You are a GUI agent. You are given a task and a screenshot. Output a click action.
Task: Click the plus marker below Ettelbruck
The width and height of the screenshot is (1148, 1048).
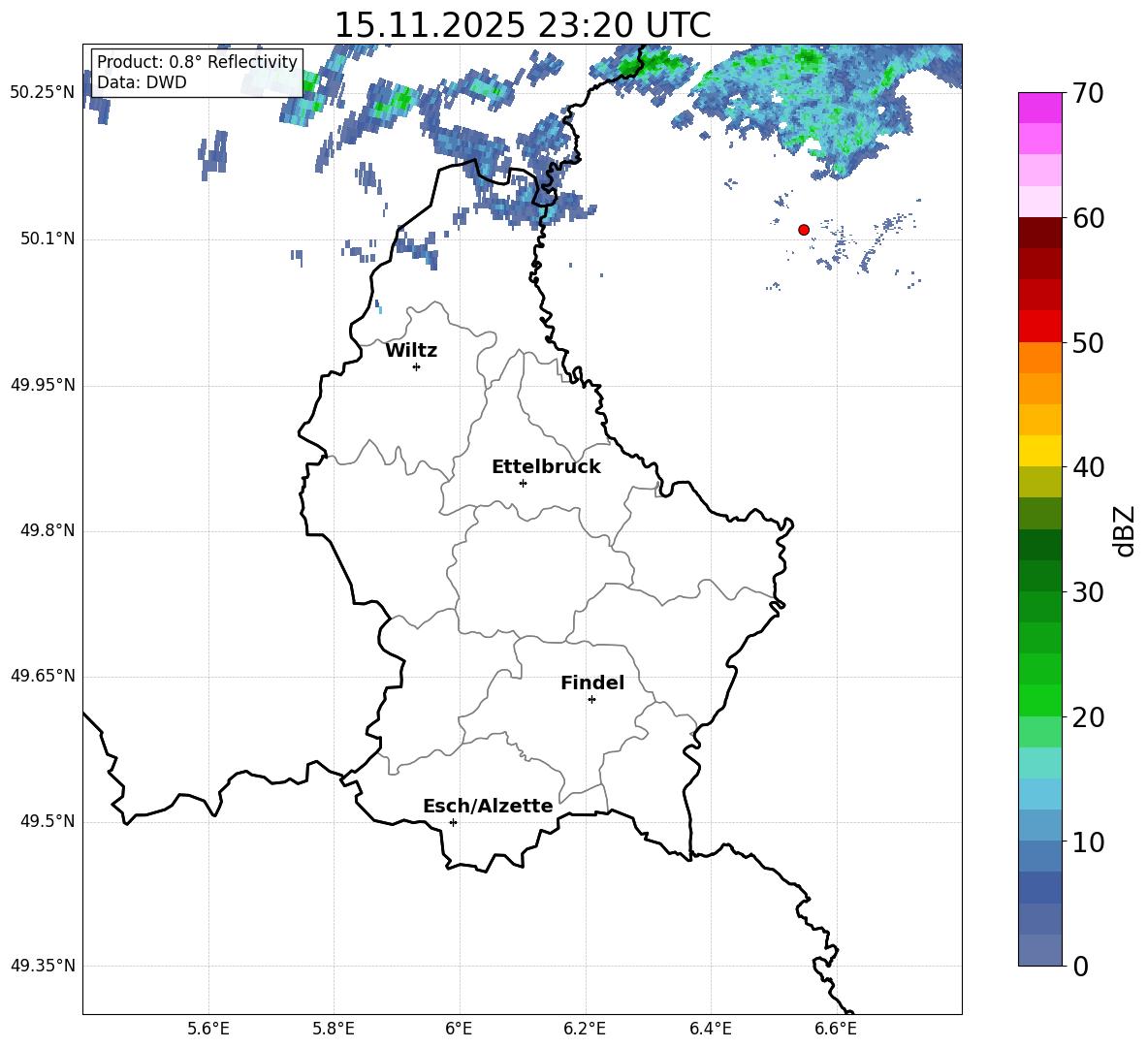[523, 483]
